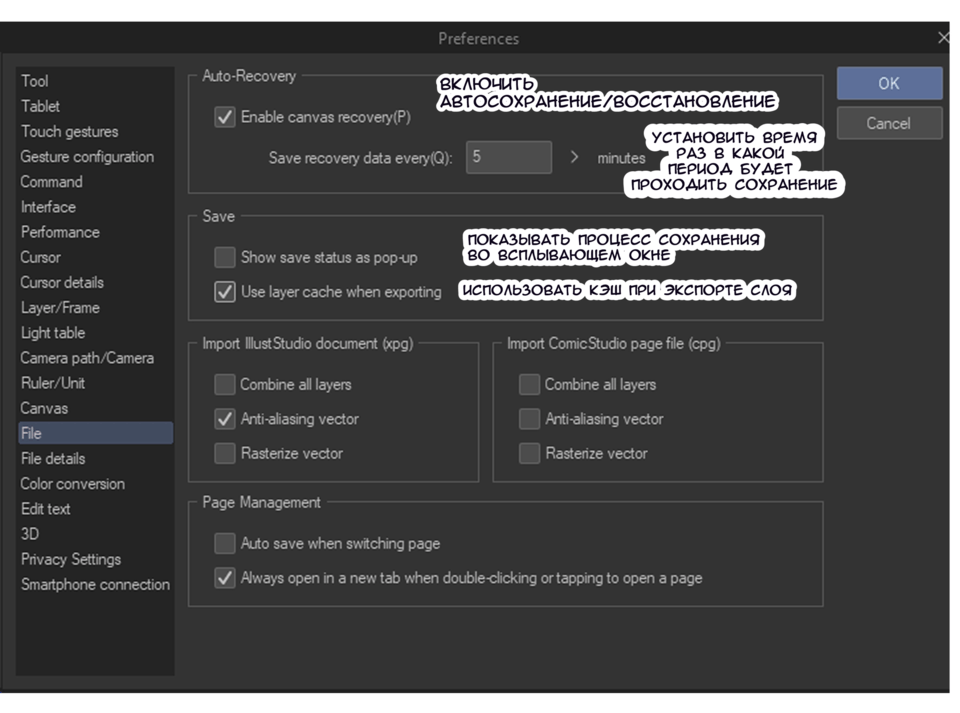Click the save recovery minutes input field
The height and width of the screenshot is (713, 960).
click(x=508, y=158)
